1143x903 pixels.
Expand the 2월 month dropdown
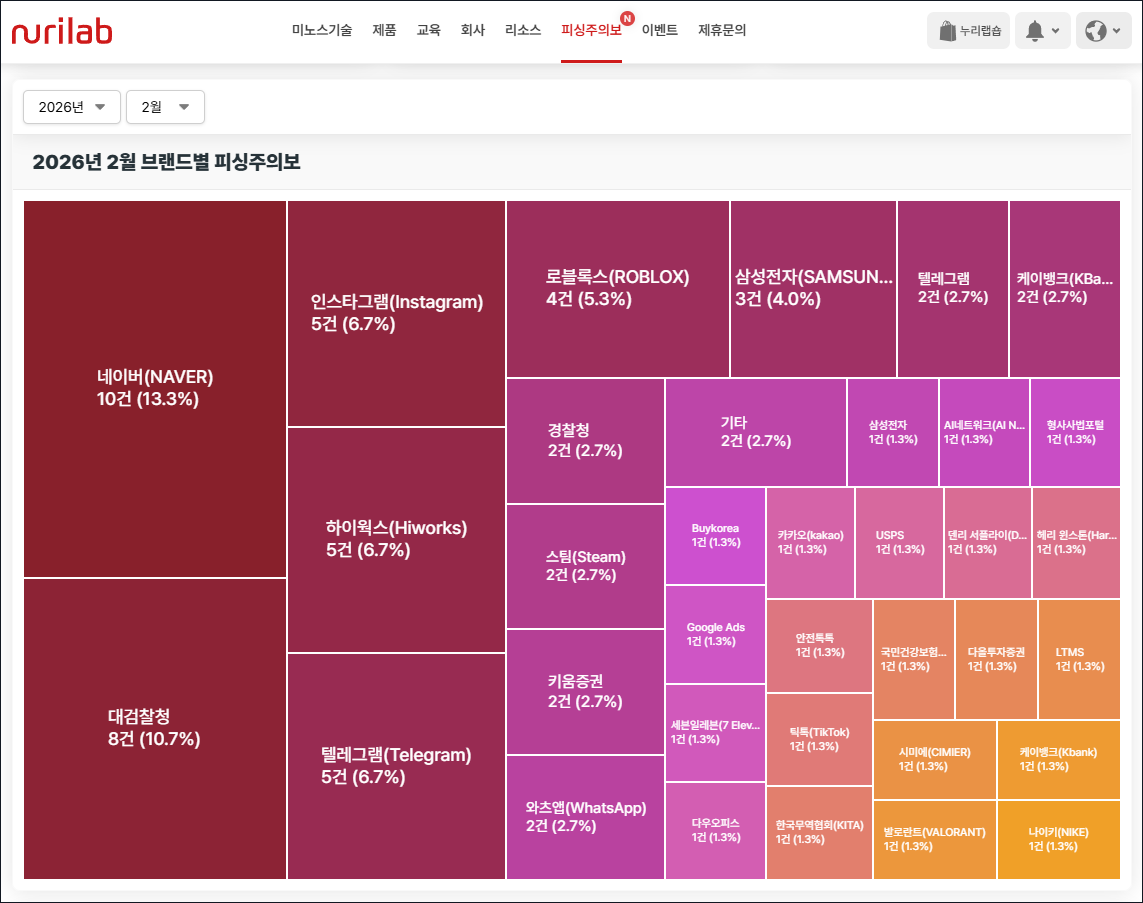click(165, 107)
